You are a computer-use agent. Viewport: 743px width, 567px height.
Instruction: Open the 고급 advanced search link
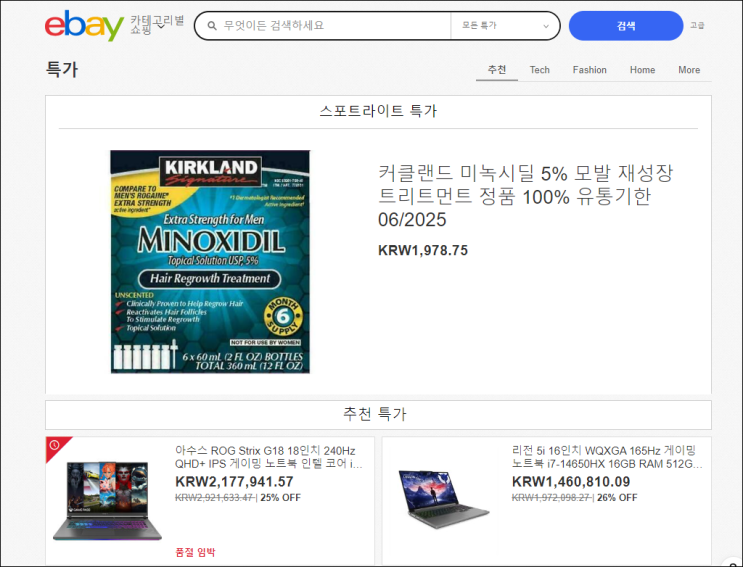[x=697, y=26]
